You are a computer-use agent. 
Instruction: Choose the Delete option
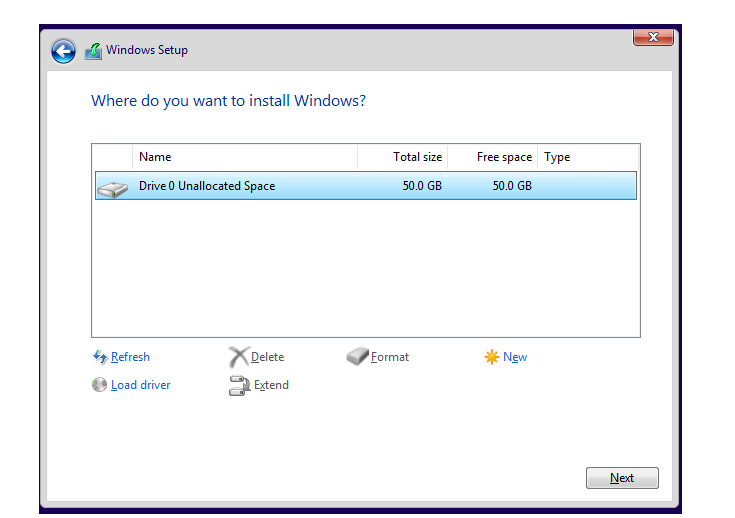pos(267,357)
